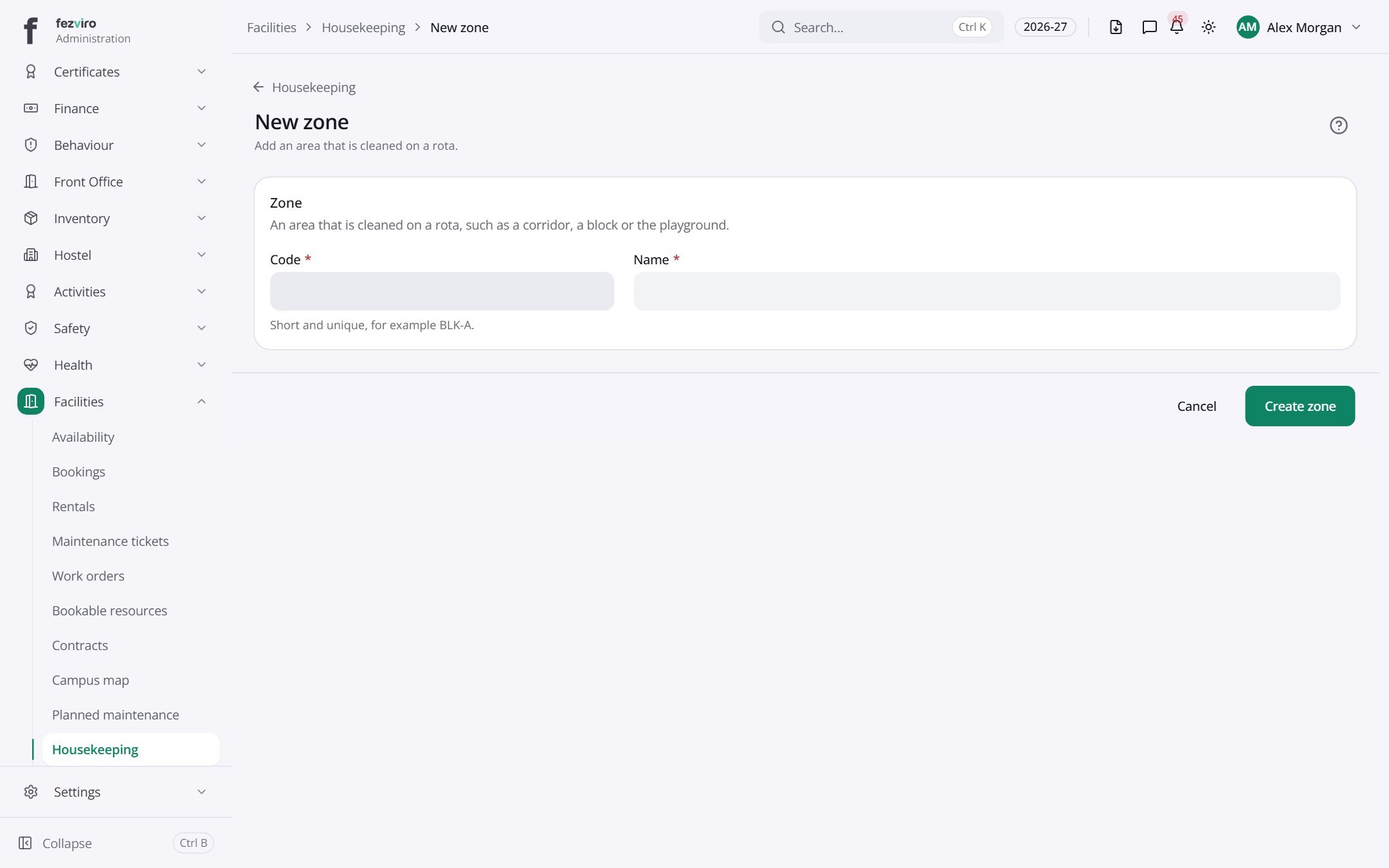Click the help question mark icon
Image resolution: width=1389 pixels, height=868 pixels.
pos(1338,125)
